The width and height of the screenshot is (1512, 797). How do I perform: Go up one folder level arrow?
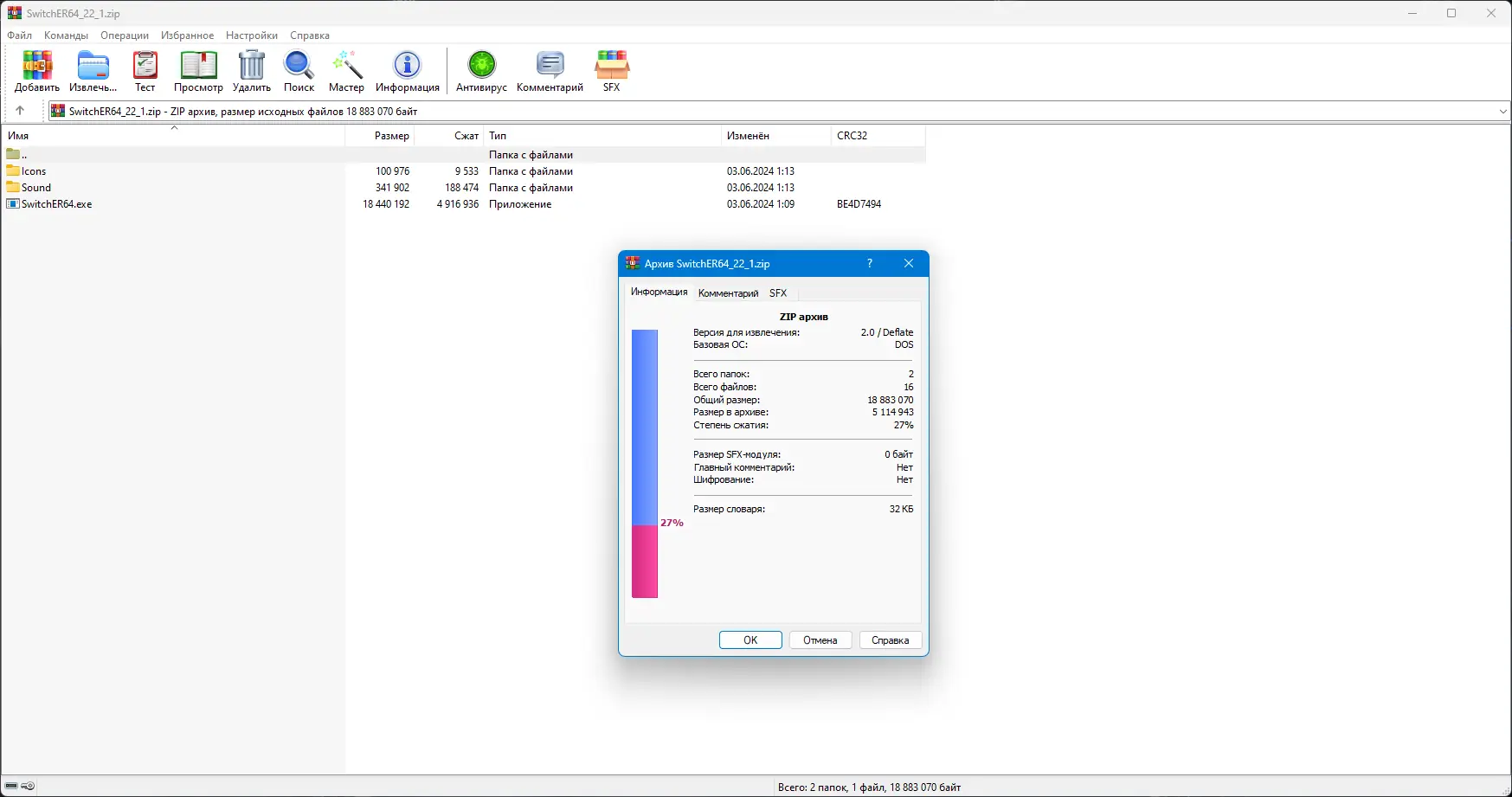[x=20, y=111]
